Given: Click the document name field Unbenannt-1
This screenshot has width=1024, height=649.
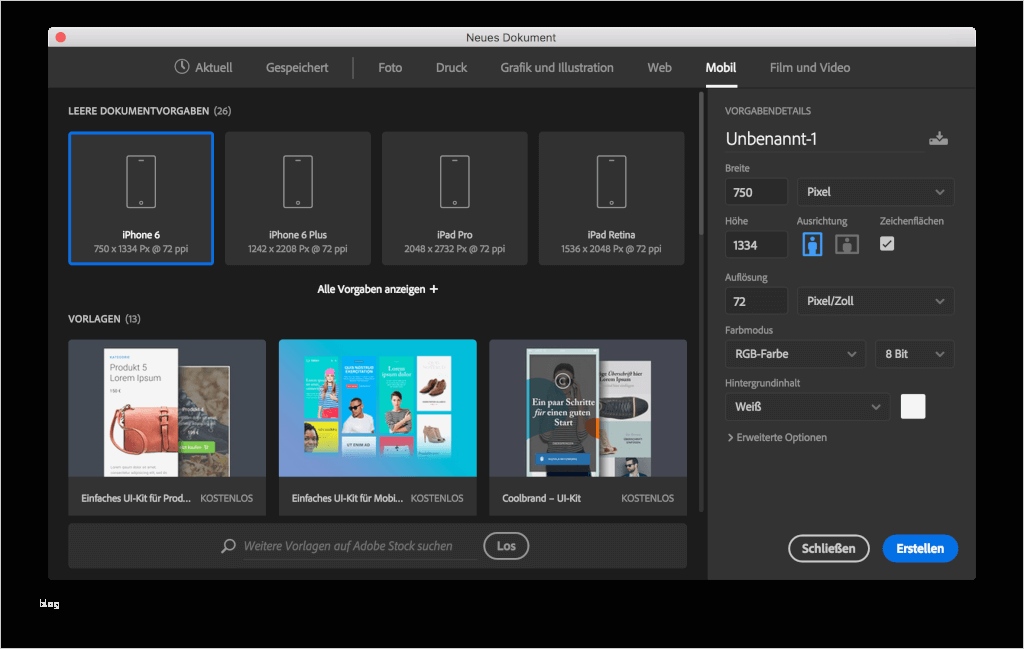Looking at the screenshot, I should 824,138.
